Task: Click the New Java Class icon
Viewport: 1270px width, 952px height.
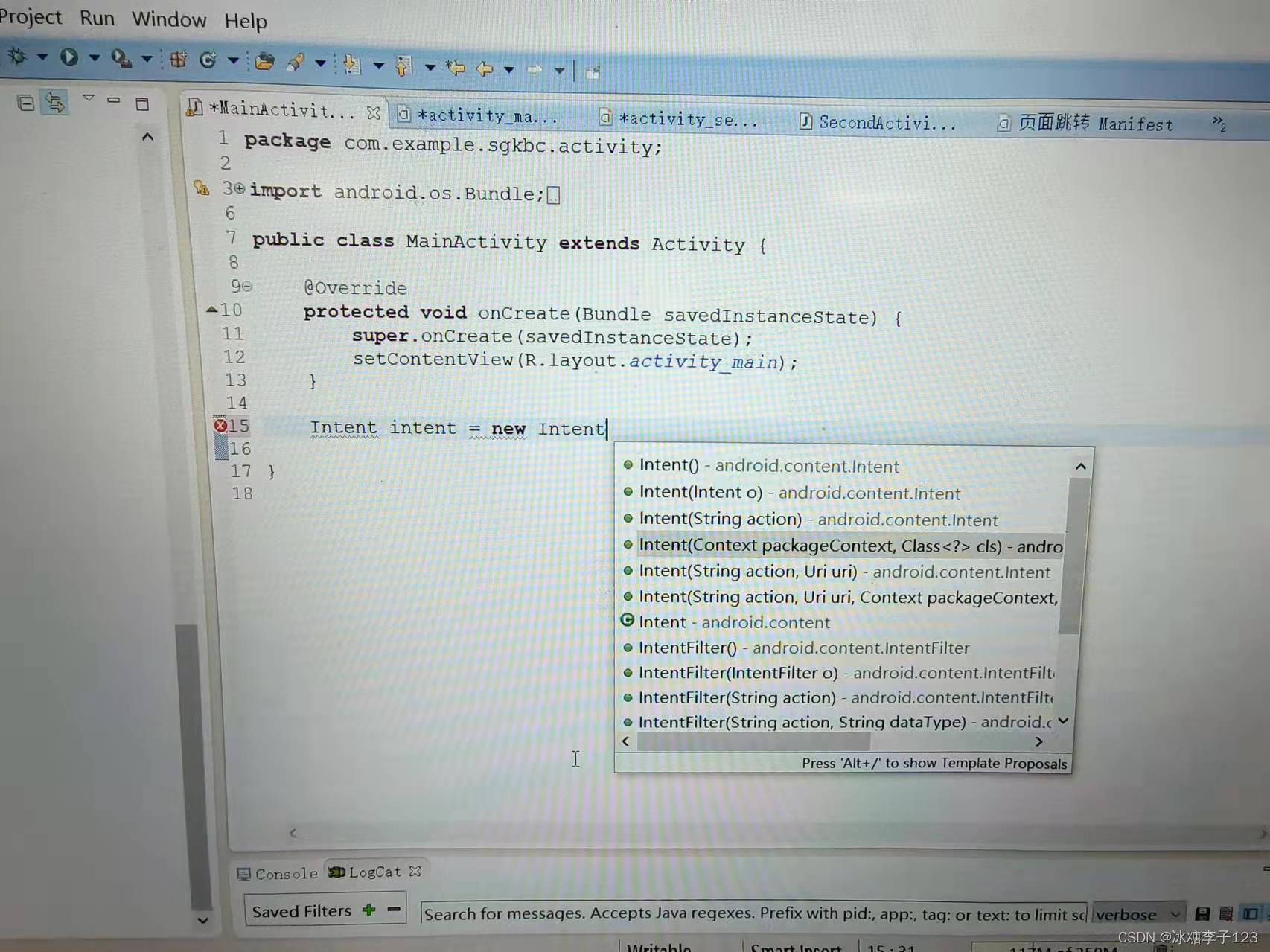Action: pos(208,60)
